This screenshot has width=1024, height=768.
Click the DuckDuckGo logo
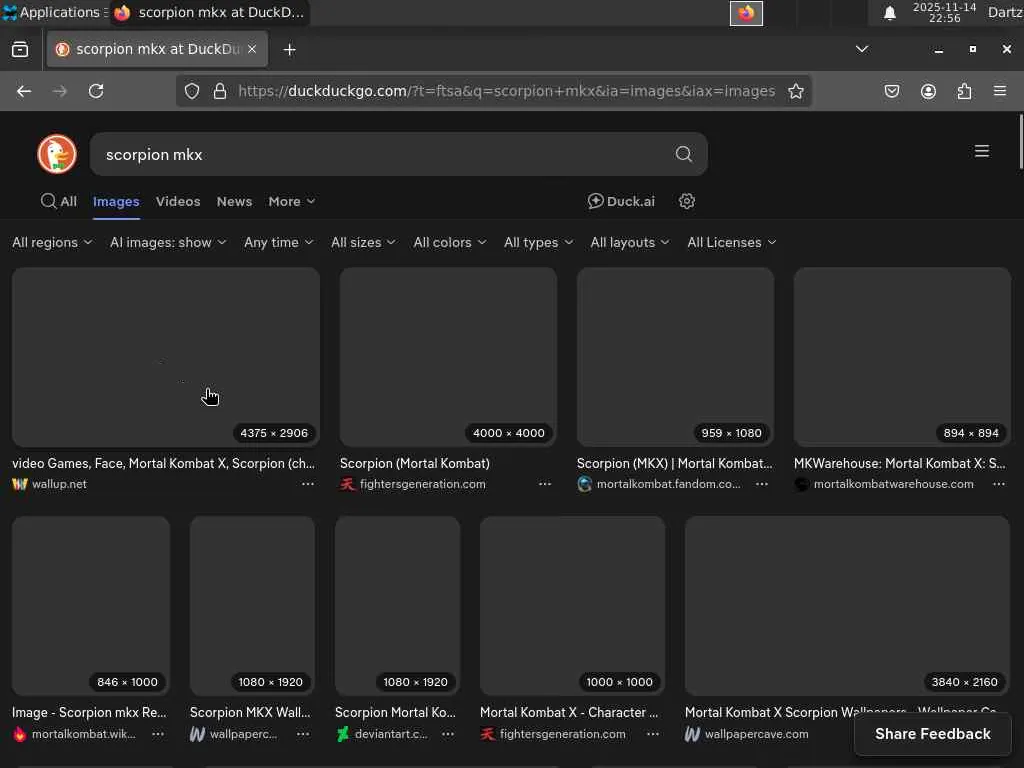point(57,154)
